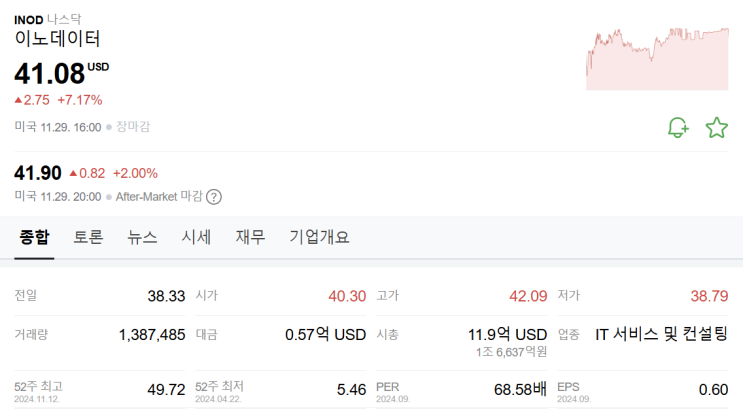Click the IT 서비스 및 컨설팅 sector link
The image size is (743, 410).
click(661, 334)
